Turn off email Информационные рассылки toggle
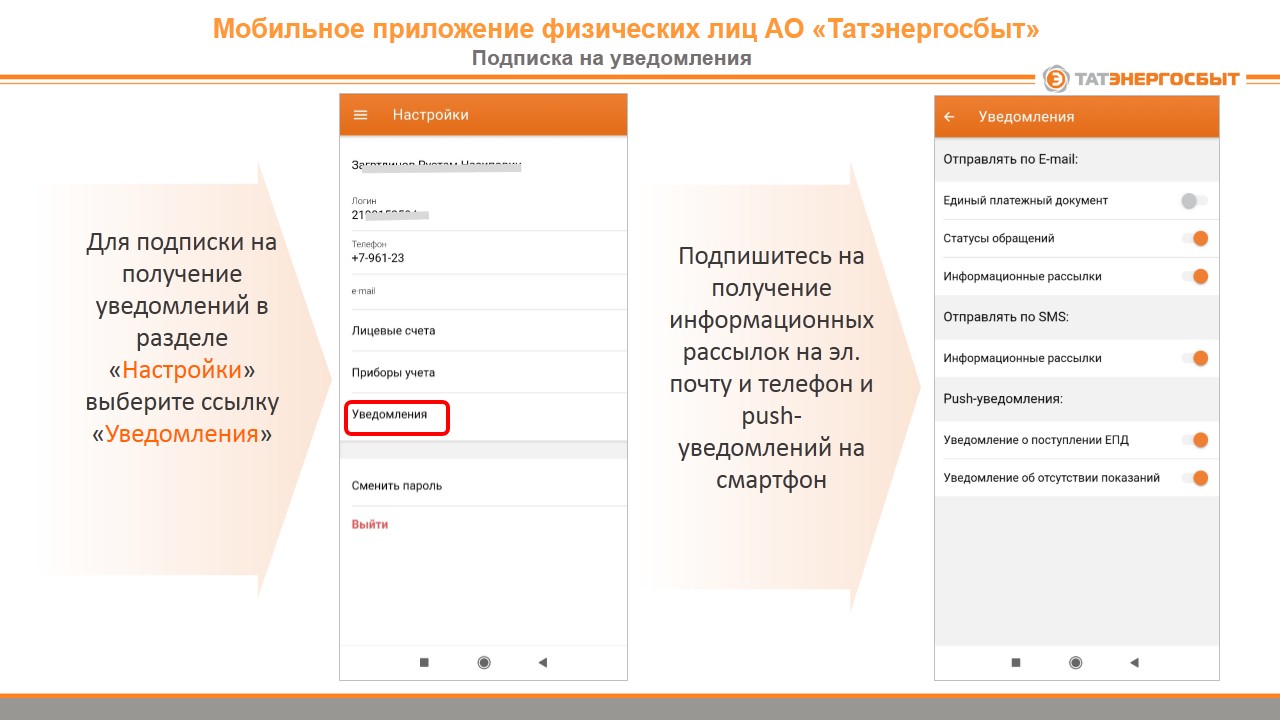The image size is (1280, 720). 1195,277
